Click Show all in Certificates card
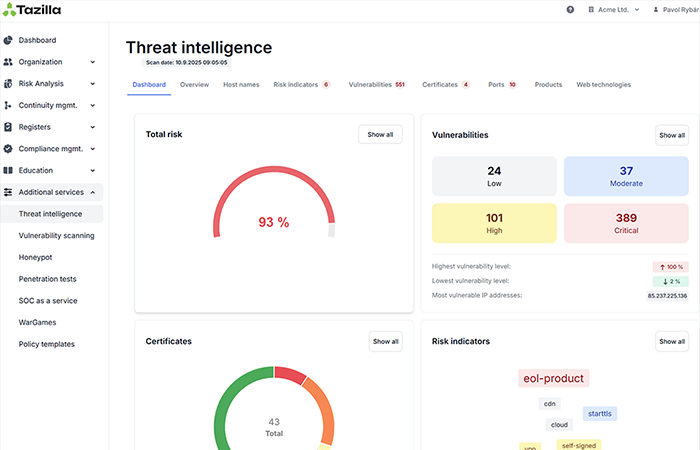 click(x=386, y=342)
